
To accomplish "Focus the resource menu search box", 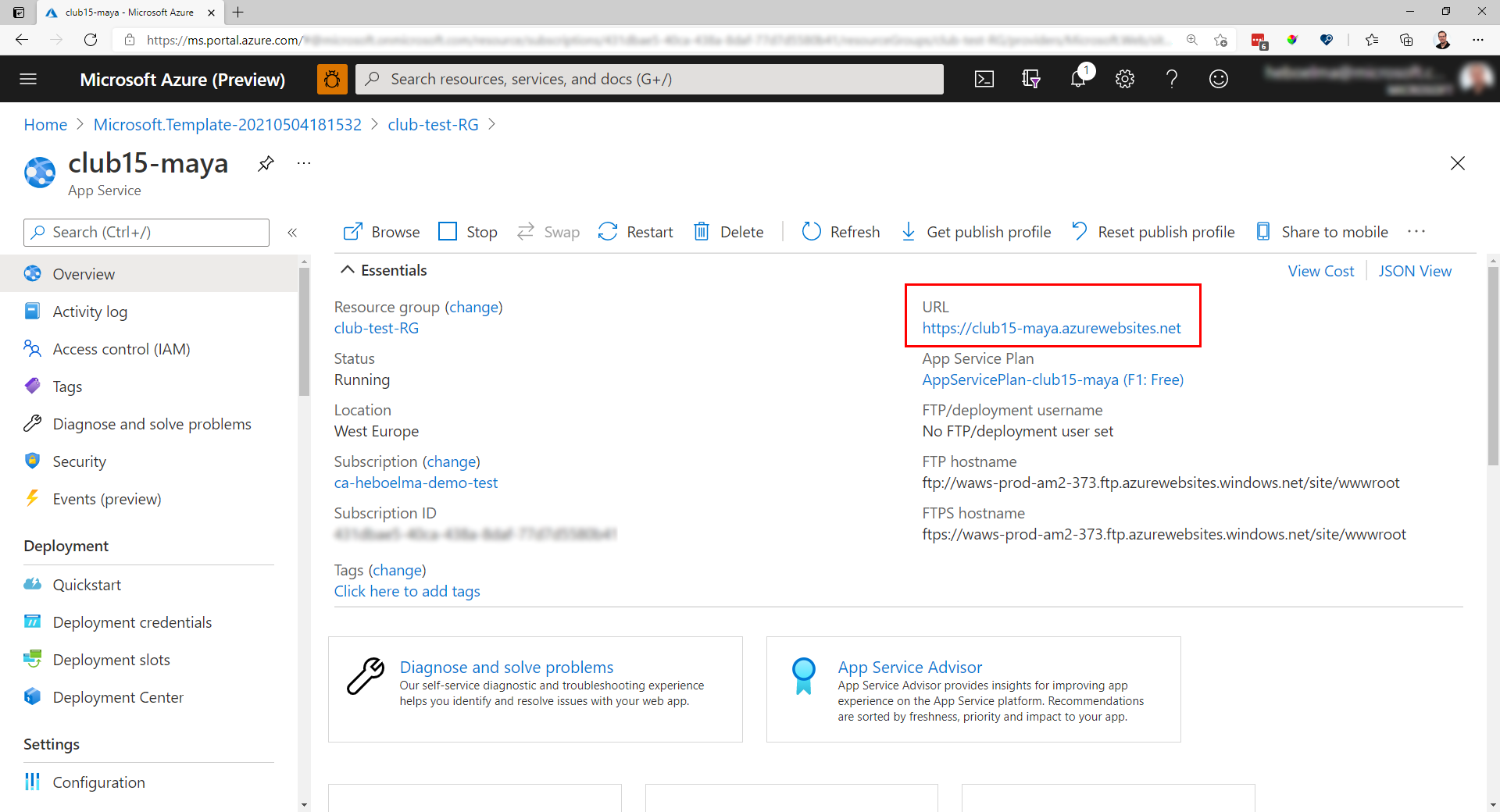I will (x=147, y=233).
